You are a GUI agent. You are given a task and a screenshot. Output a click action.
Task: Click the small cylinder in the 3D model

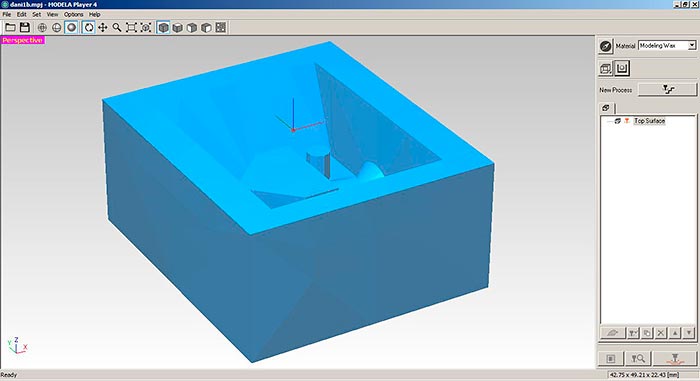(x=318, y=163)
